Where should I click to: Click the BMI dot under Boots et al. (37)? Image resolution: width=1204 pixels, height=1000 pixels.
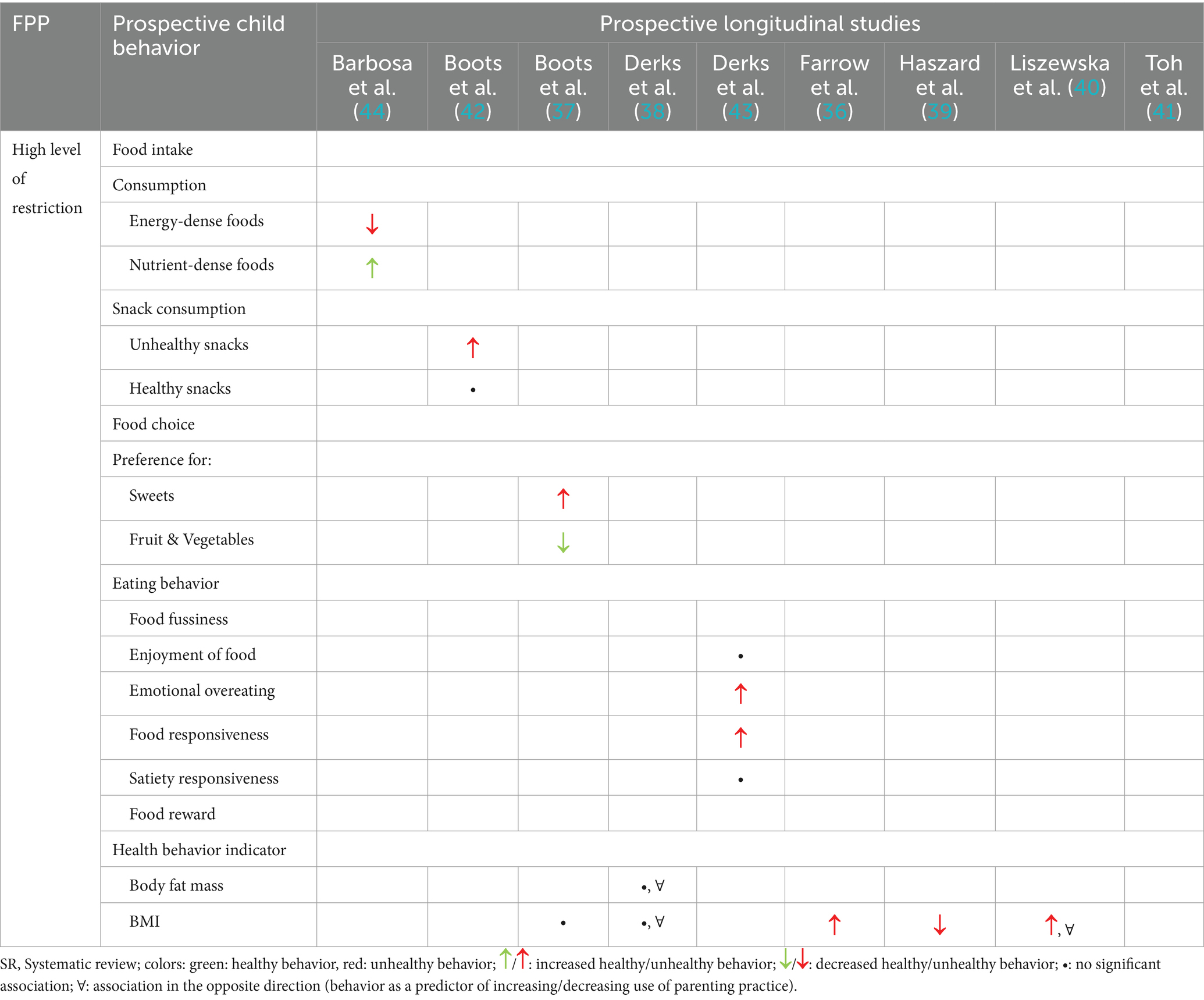pos(563,923)
